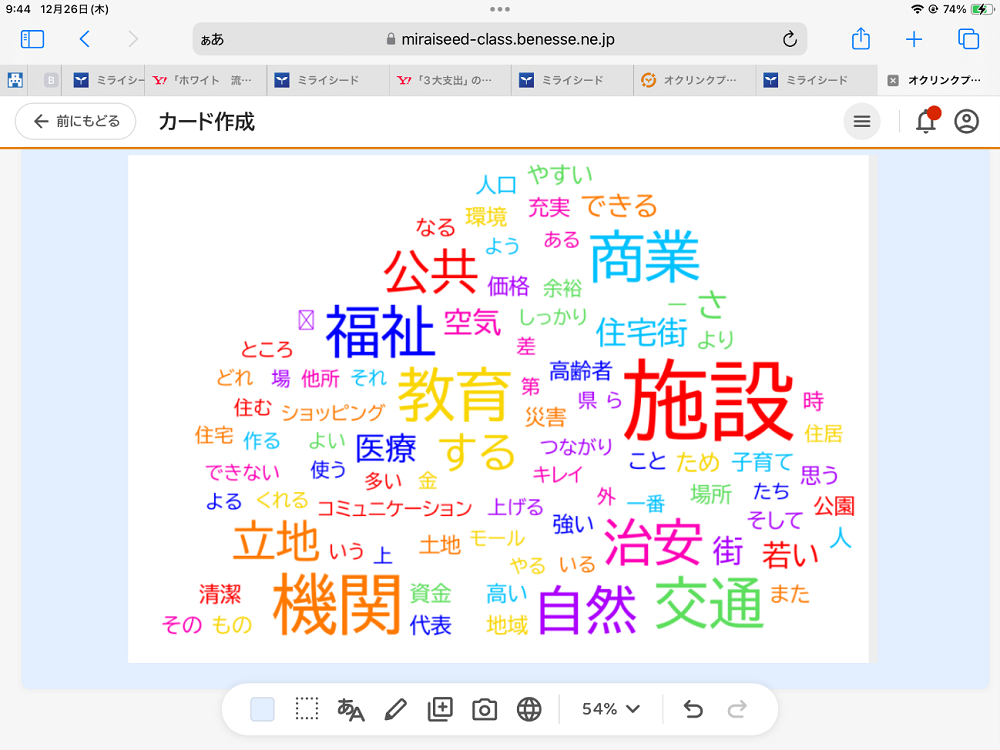Click the word cloud image on the card
The width and height of the screenshot is (1000, 750).
point(498,408)
